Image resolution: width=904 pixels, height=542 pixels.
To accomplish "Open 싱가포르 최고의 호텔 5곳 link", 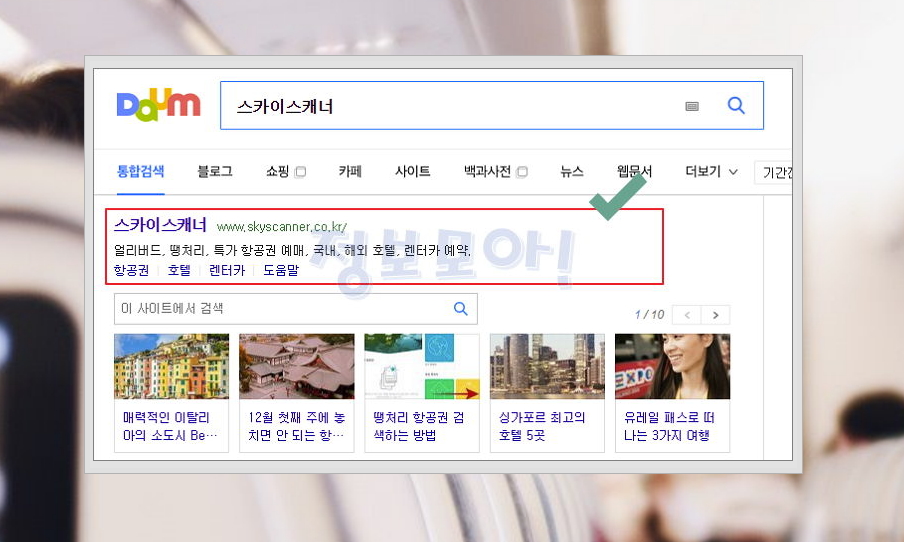I will click(x=542, y=426).
